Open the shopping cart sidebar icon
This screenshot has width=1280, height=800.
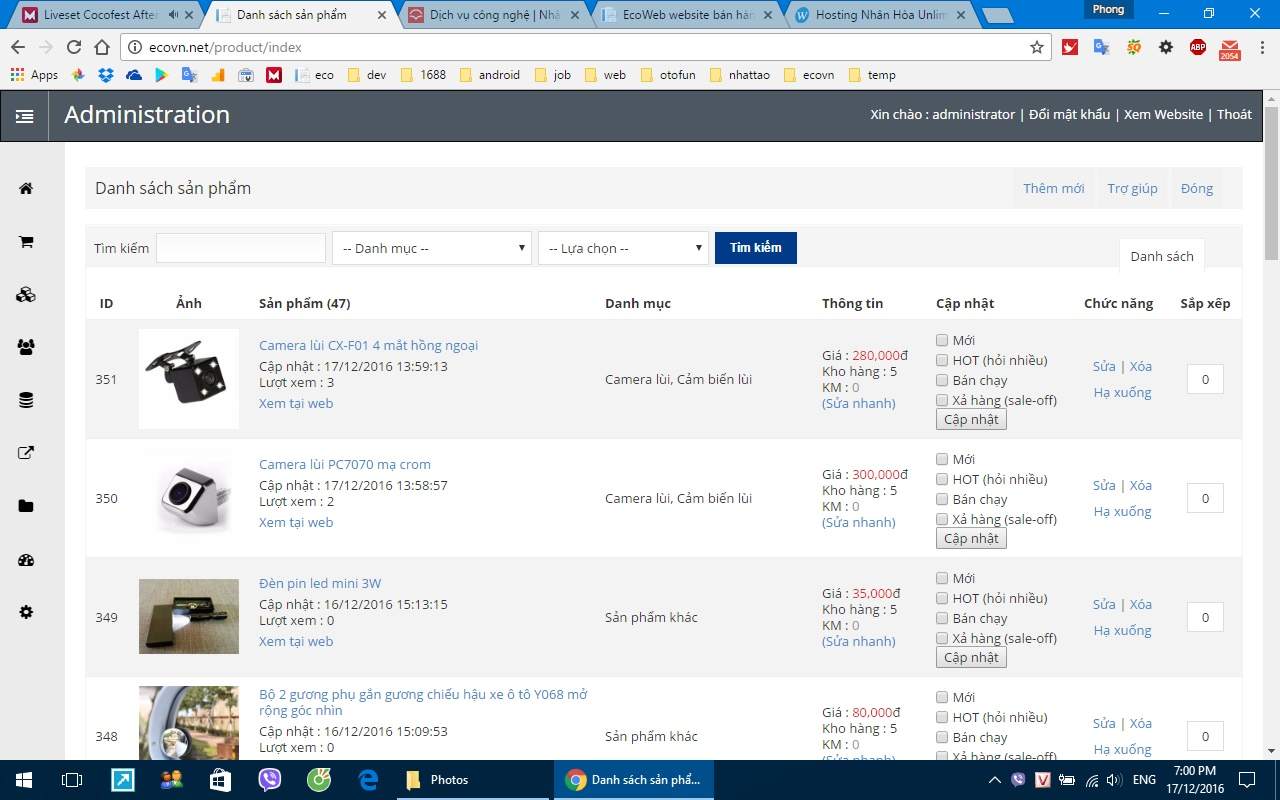[26, 242]
